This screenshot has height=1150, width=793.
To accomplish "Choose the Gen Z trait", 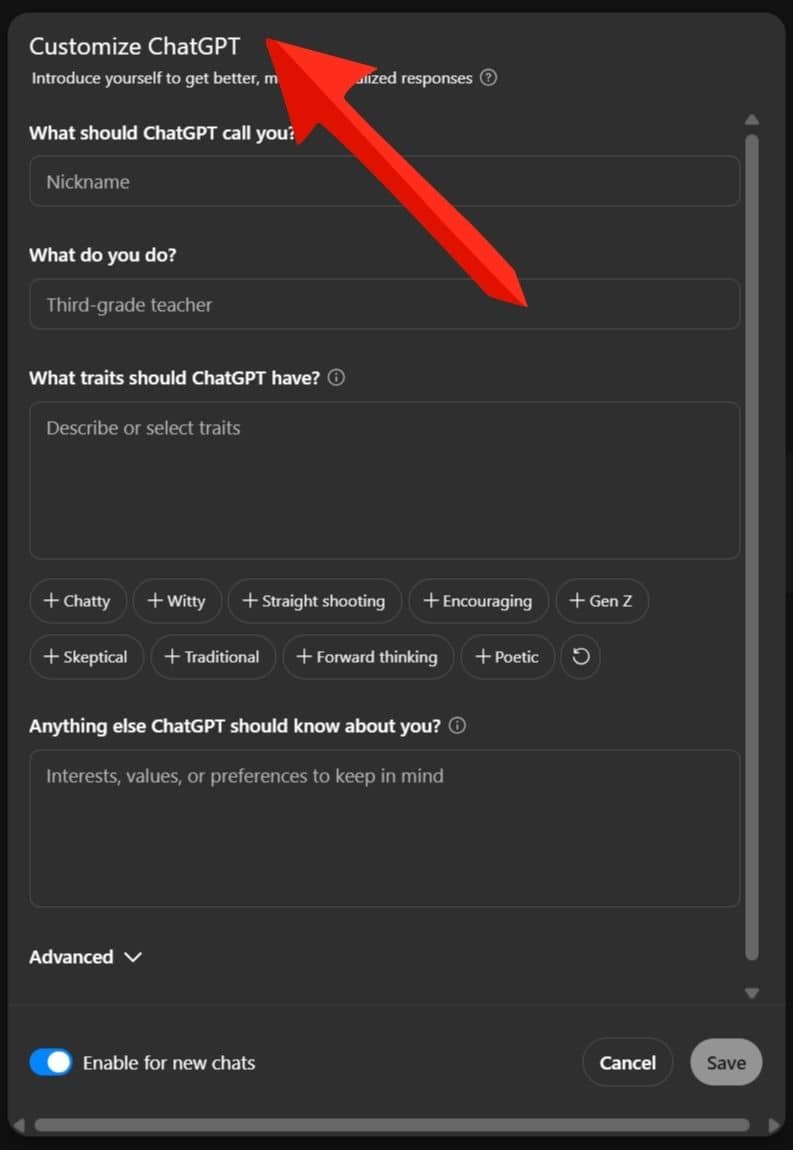I will coord(602,601).
